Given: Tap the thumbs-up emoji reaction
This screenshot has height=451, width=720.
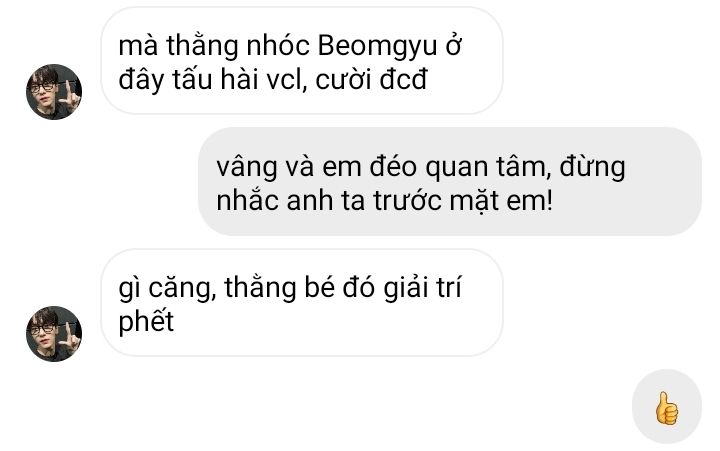Looking at the screenshot, I should coord(666,408).
